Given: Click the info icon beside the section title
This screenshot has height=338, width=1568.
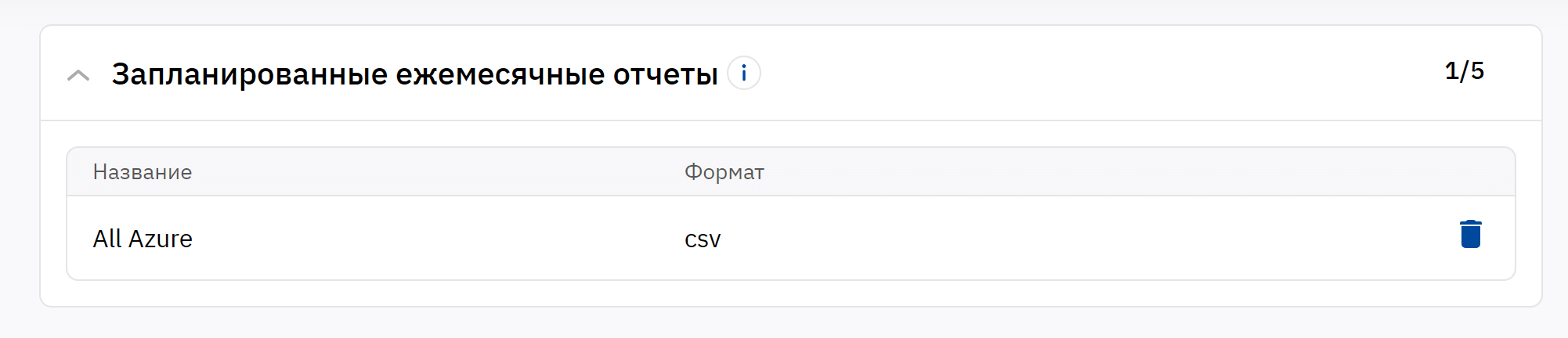Looking at the screenshot, I should [743, 74].
